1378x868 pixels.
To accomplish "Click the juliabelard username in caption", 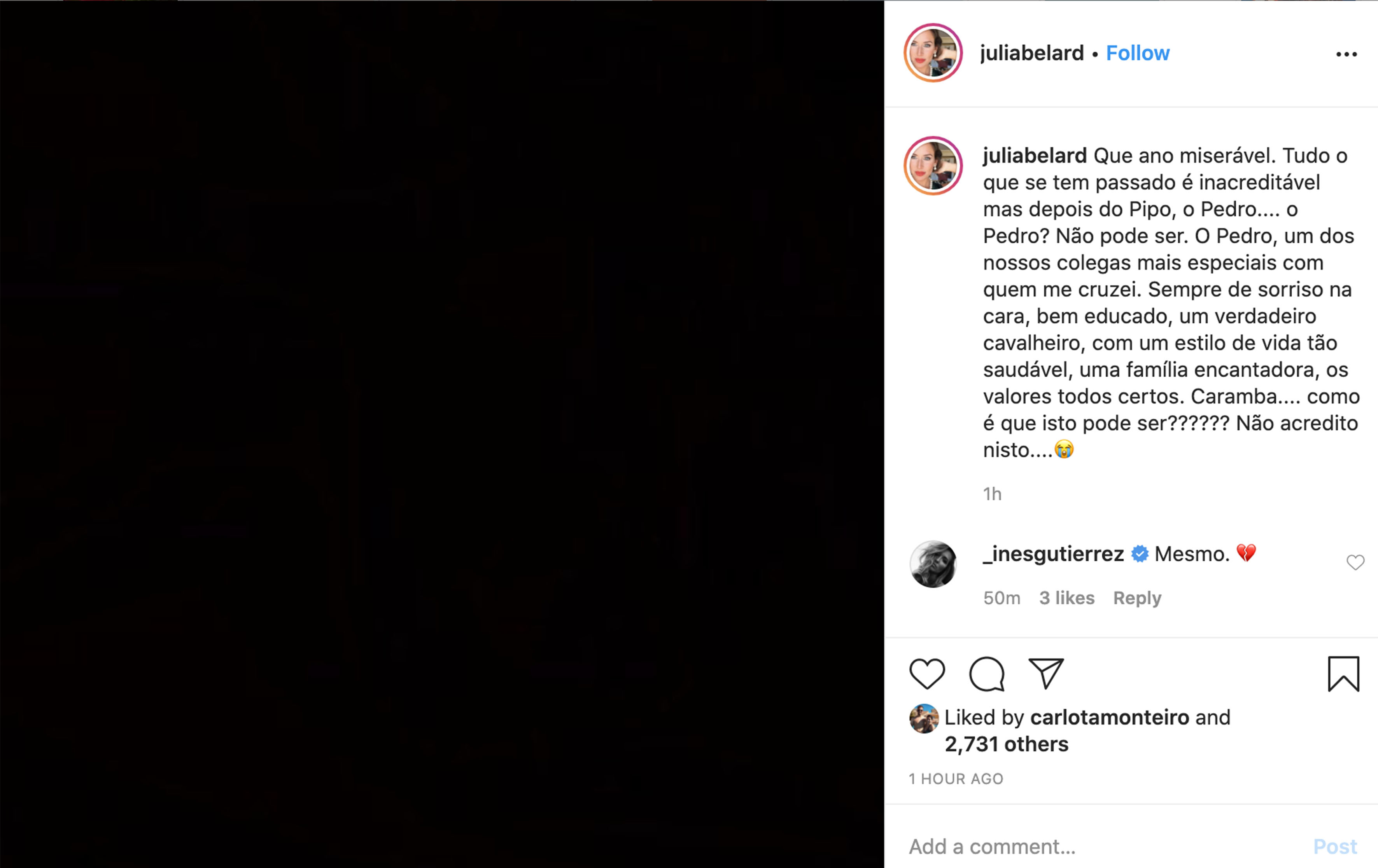I will 1035,155.
